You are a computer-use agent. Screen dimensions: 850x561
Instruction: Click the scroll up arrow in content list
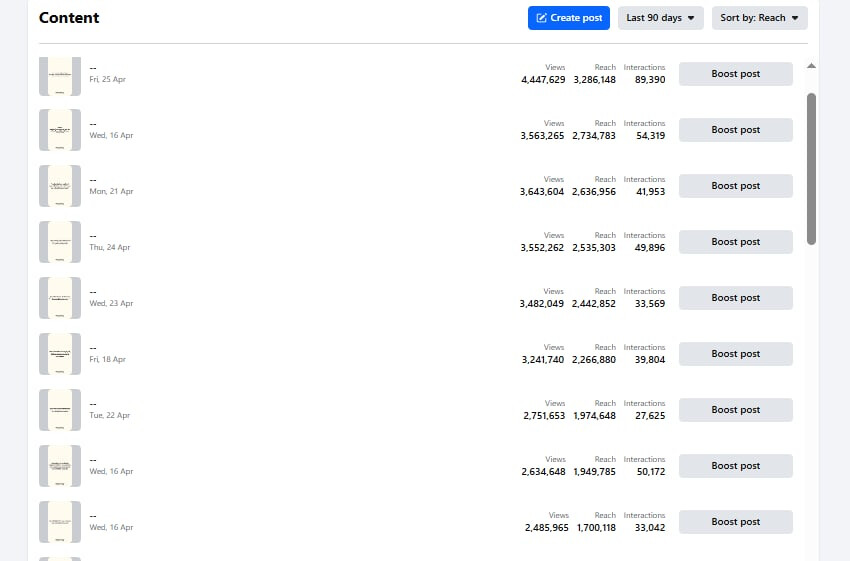(811, 66)
